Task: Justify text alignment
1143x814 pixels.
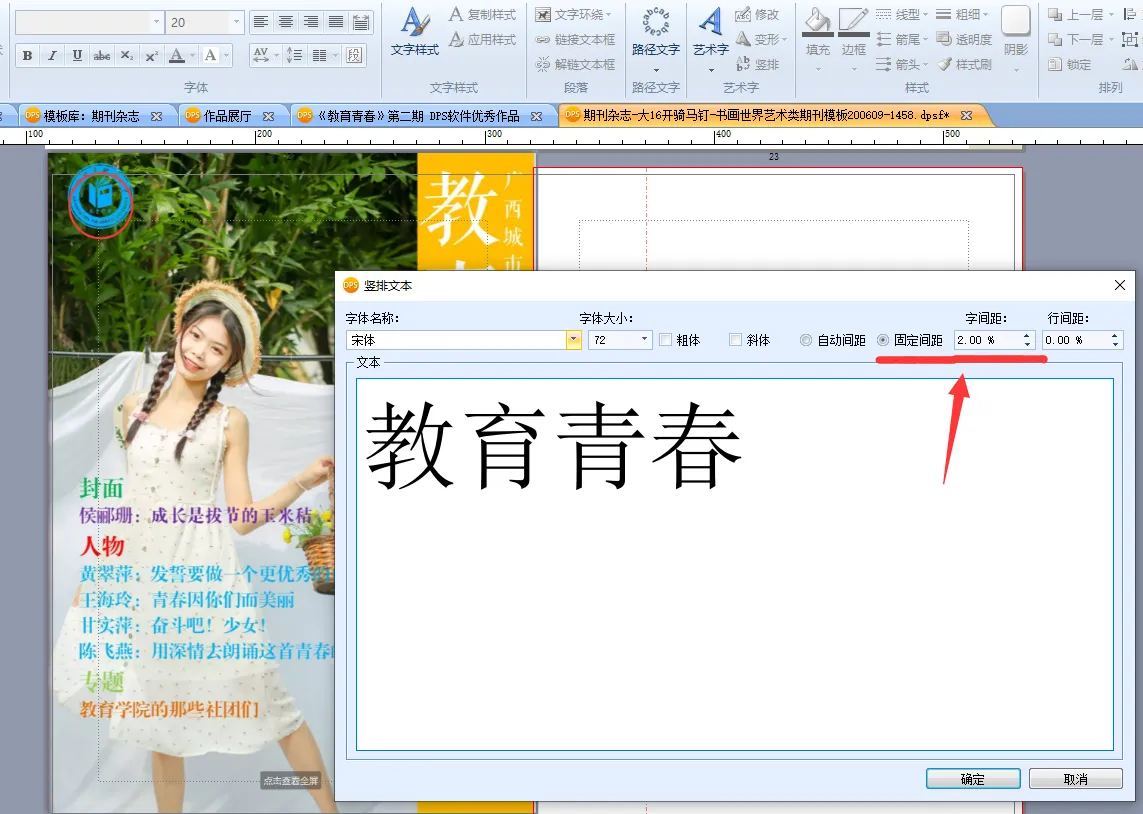Action: (x=335, y=22)
